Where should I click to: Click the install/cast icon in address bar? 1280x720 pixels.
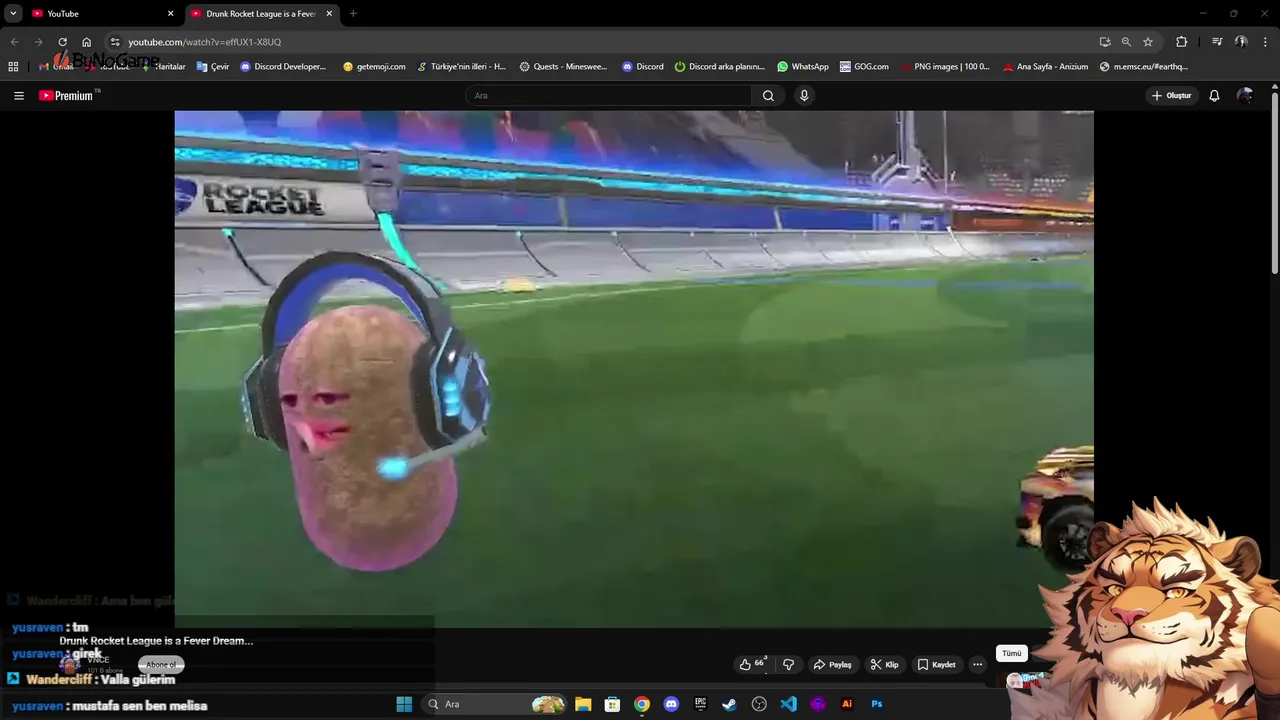pyautogui.click(x=1105, y=42)
